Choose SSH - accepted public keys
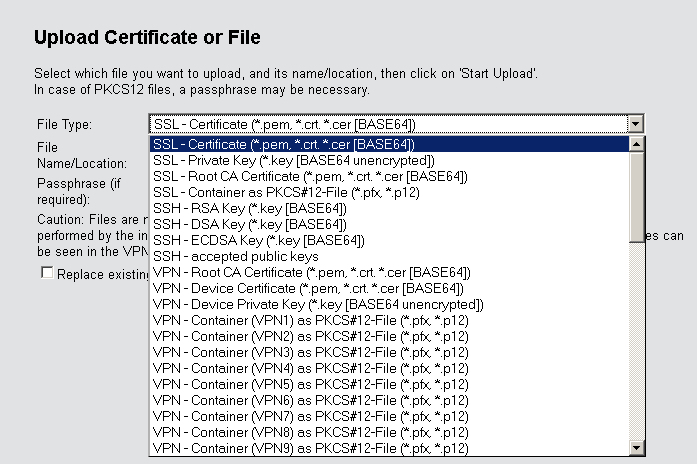The height and width of the screenshot is (464, 697). click(x=235, y=256)
